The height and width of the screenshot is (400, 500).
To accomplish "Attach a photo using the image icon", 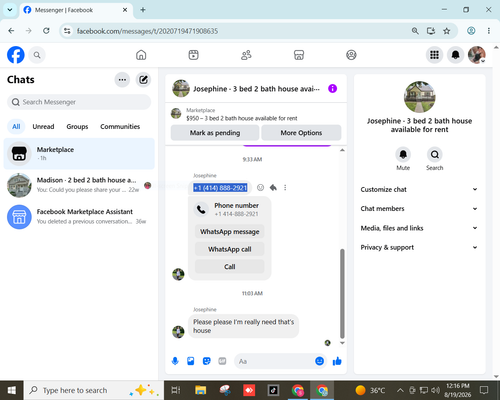I will pos(191,361).
